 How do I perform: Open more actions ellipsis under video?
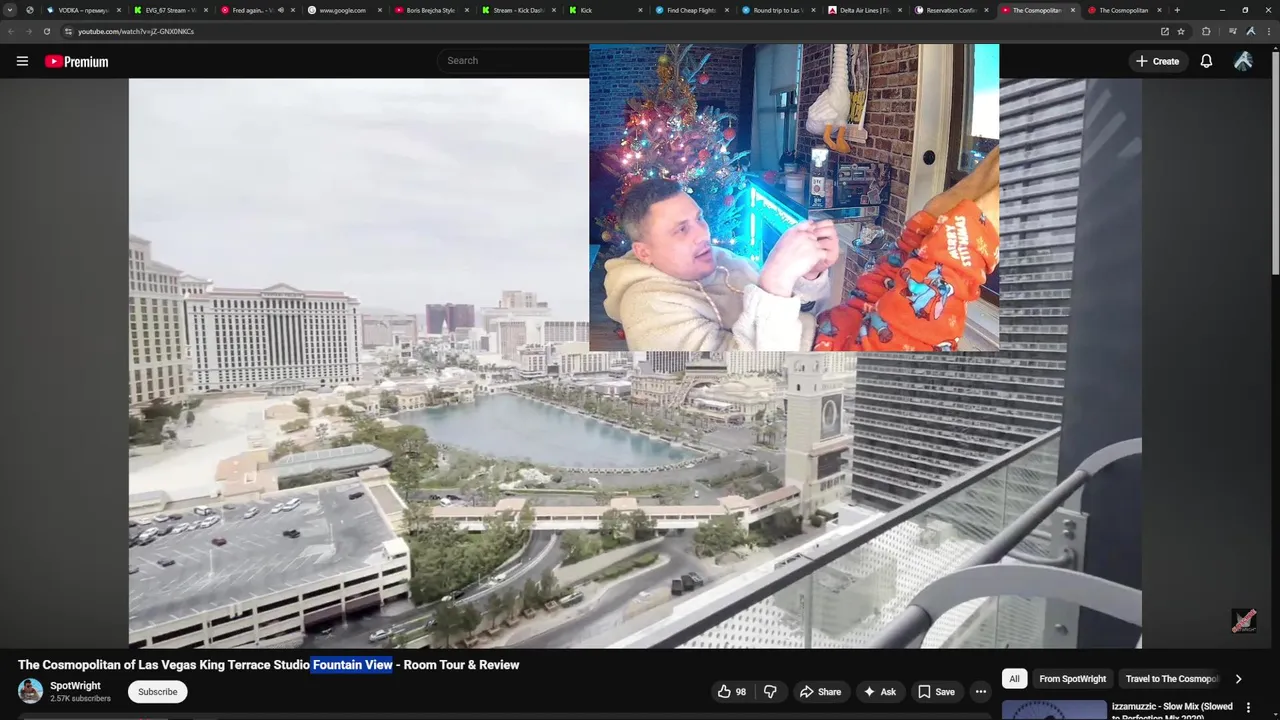click(x=981, y=692)
